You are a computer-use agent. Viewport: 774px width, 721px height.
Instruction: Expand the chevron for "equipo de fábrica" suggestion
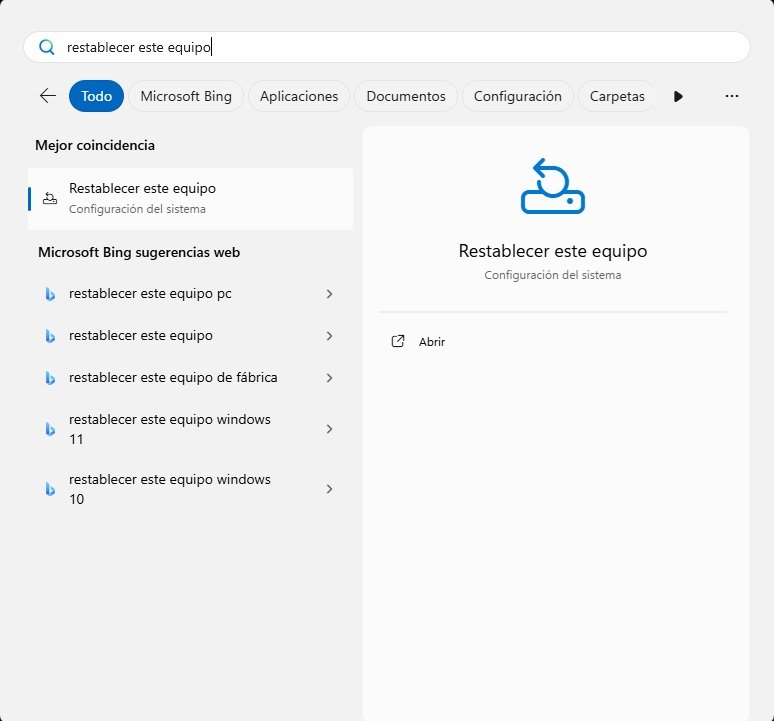329,378
